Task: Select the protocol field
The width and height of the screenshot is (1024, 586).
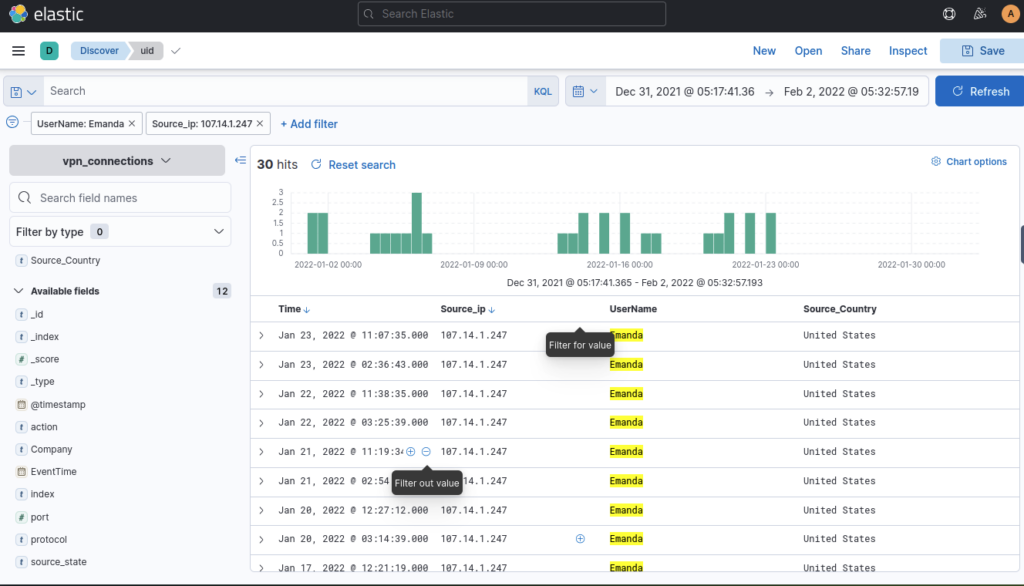Action: click(49, 540)
